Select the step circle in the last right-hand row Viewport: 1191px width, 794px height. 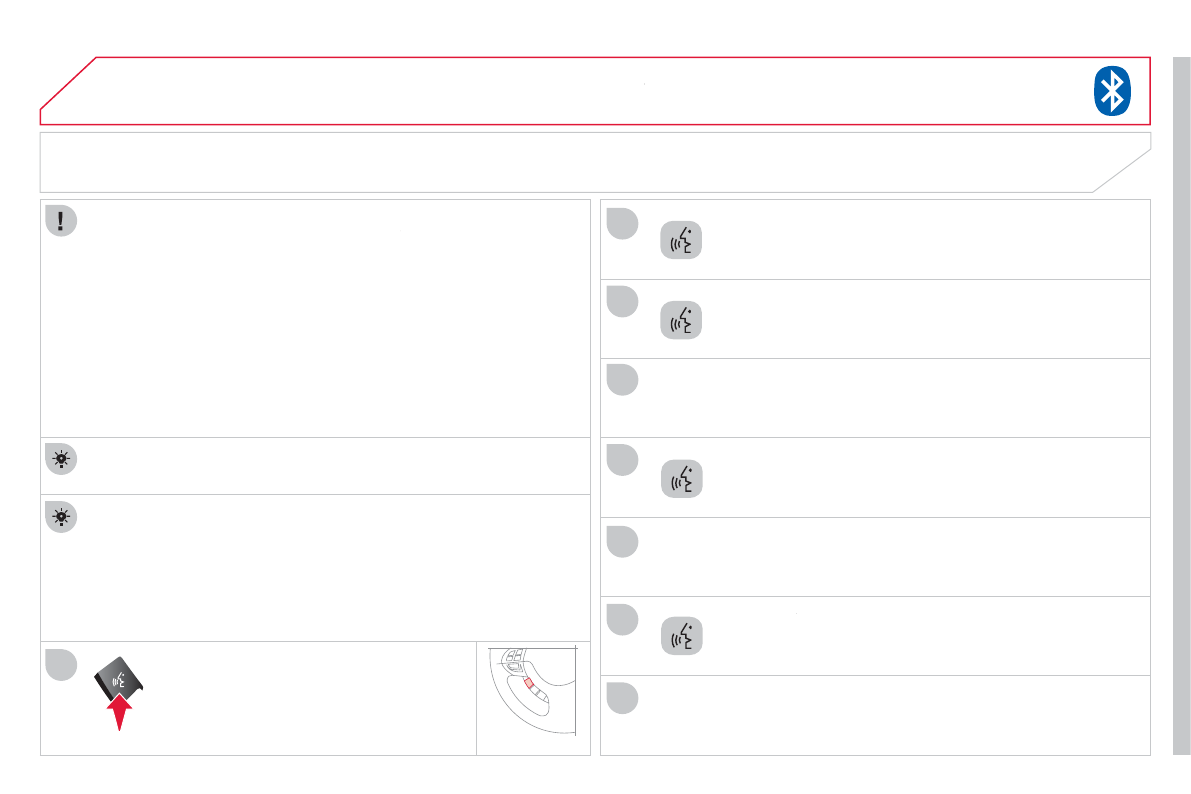pos(622,697)
